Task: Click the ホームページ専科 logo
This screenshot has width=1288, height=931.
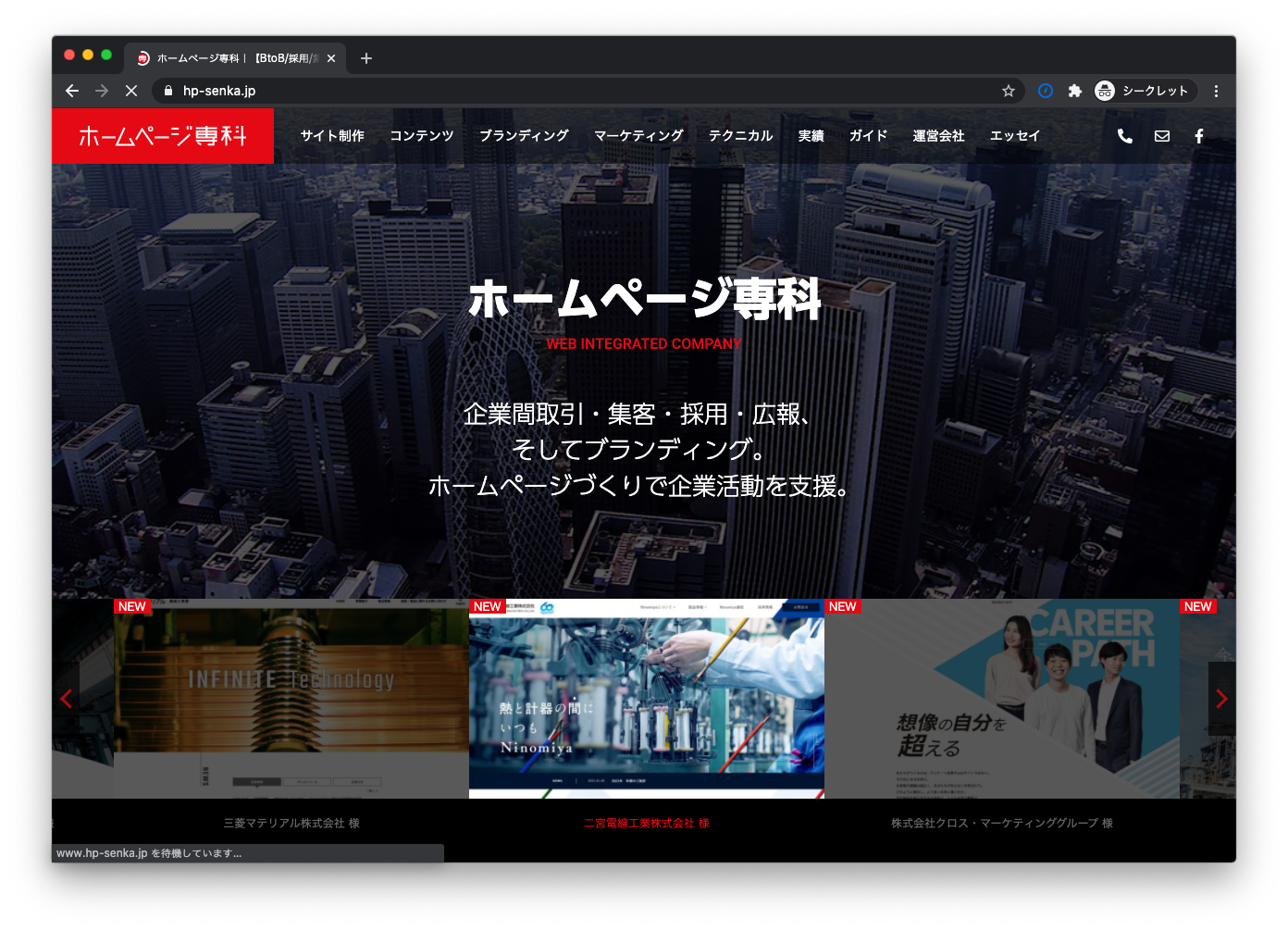Action: click(163, 136)
